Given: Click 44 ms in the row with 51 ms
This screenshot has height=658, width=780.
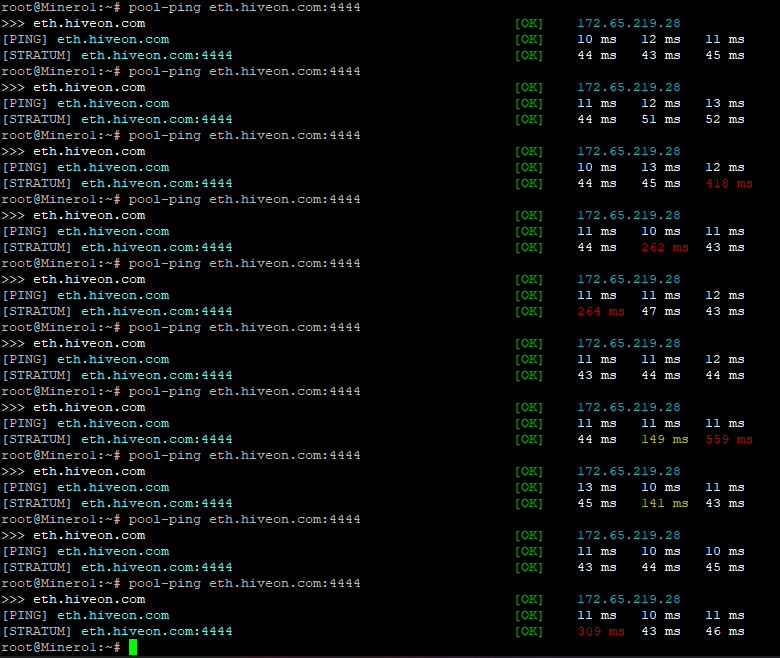Looking at the screenshot, I should click(x=597, y=119).
